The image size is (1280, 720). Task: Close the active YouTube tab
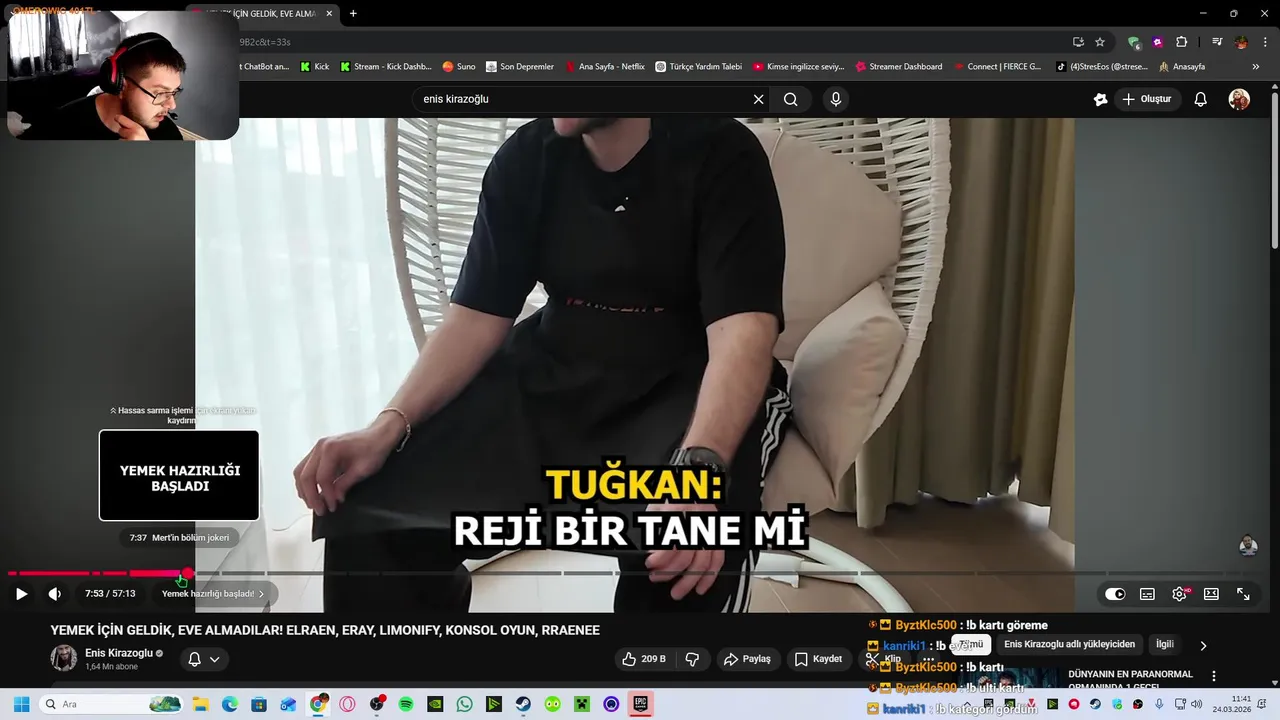[x=329, y=13]
